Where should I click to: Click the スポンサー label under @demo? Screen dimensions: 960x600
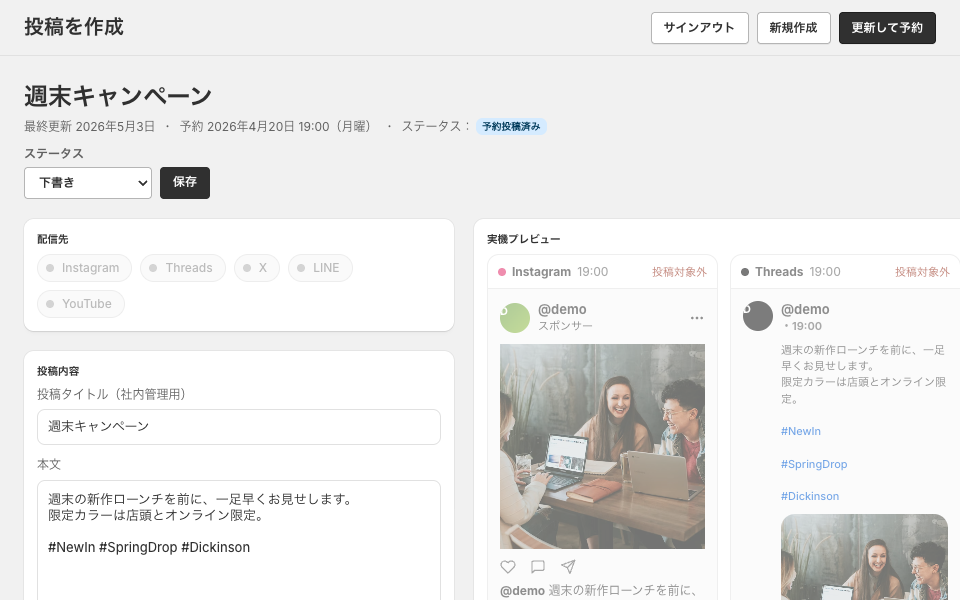565,326
